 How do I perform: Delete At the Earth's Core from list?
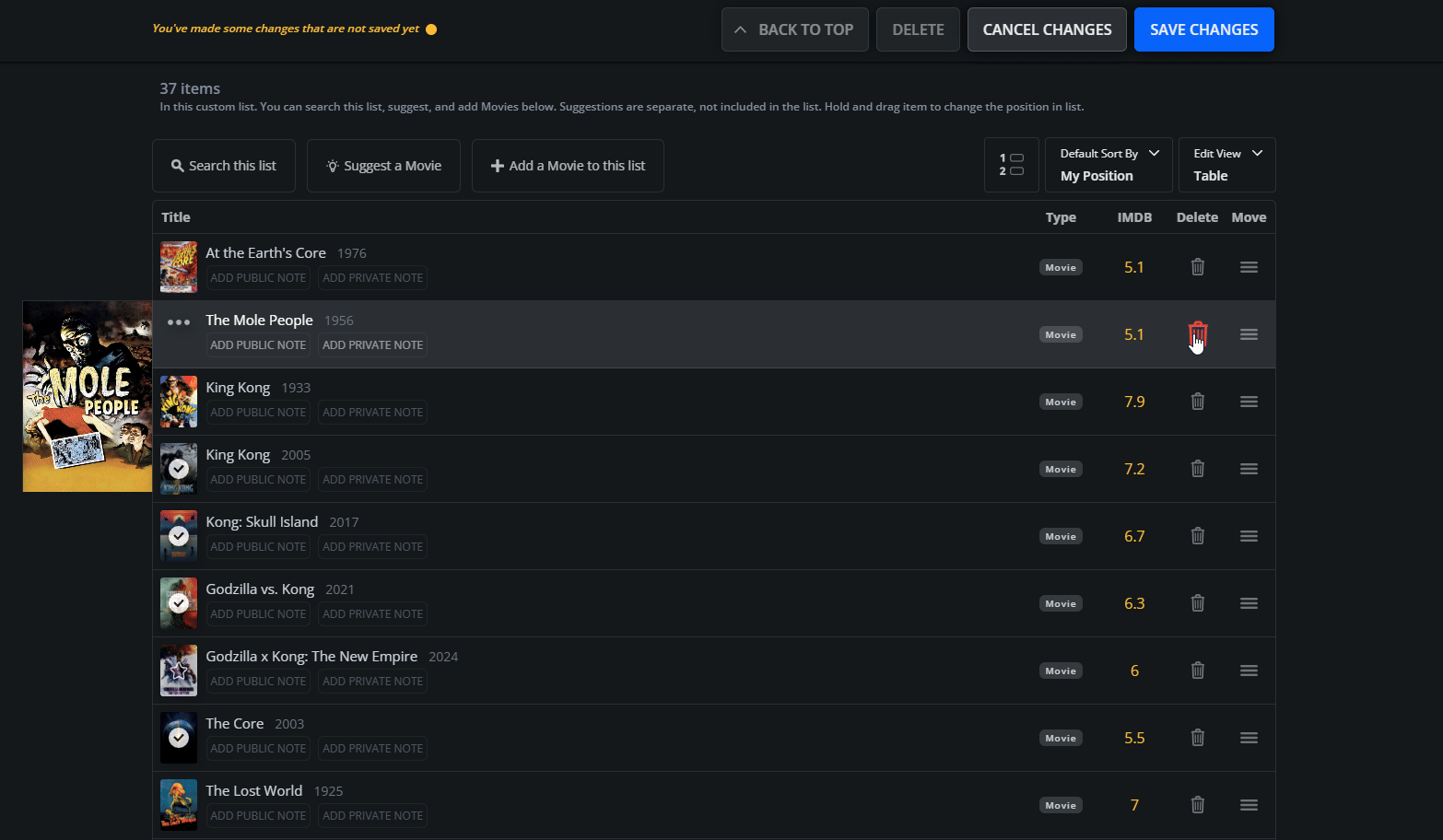[1197, 267]
